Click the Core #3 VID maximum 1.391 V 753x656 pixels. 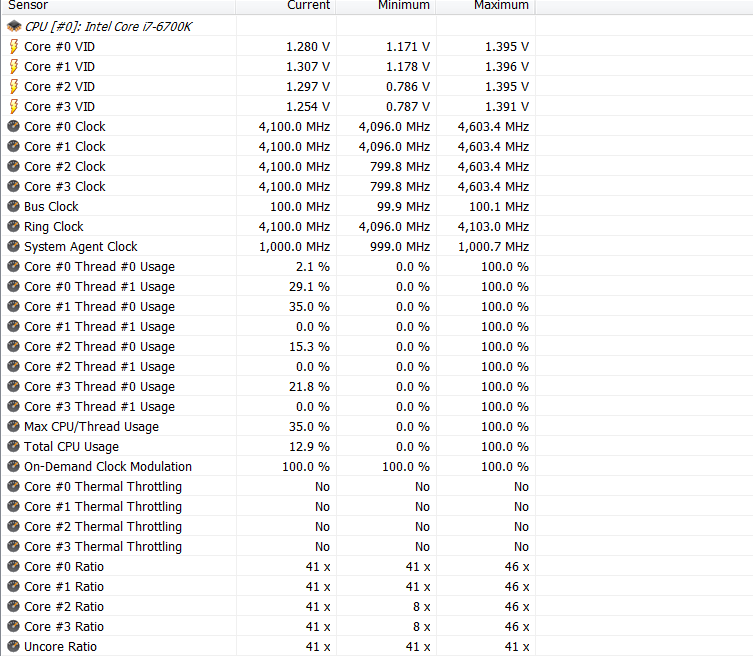point(507,107)
